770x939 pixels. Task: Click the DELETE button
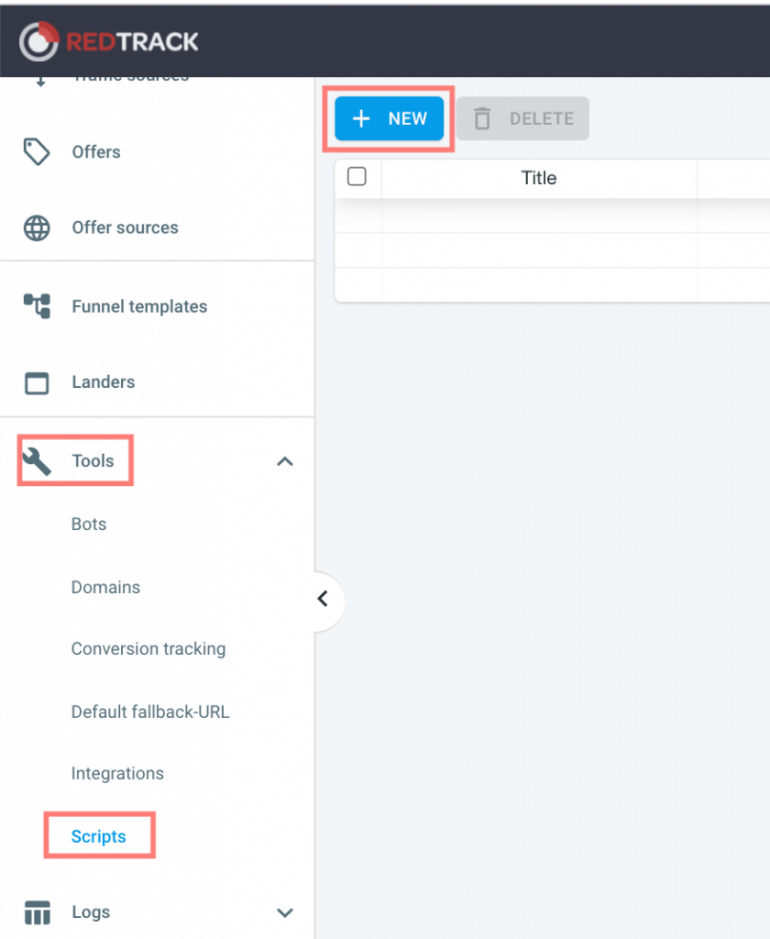click(x=523, y=118)
